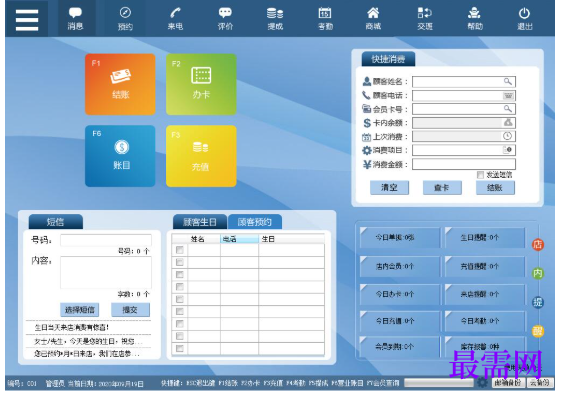This screenshot has width=561, height=396.
Task: Click the 清空 clear button
Action: click(389, 187)
